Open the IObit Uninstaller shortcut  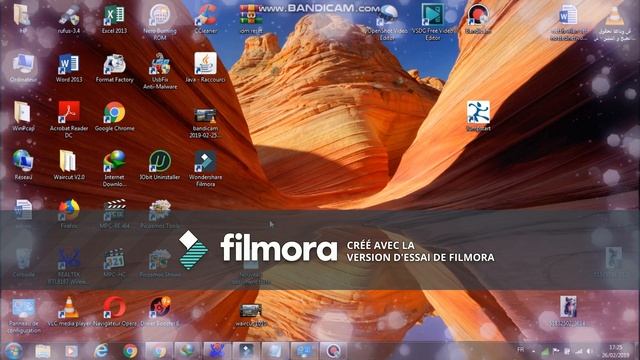pyautogui.click(x=160, y=164)
